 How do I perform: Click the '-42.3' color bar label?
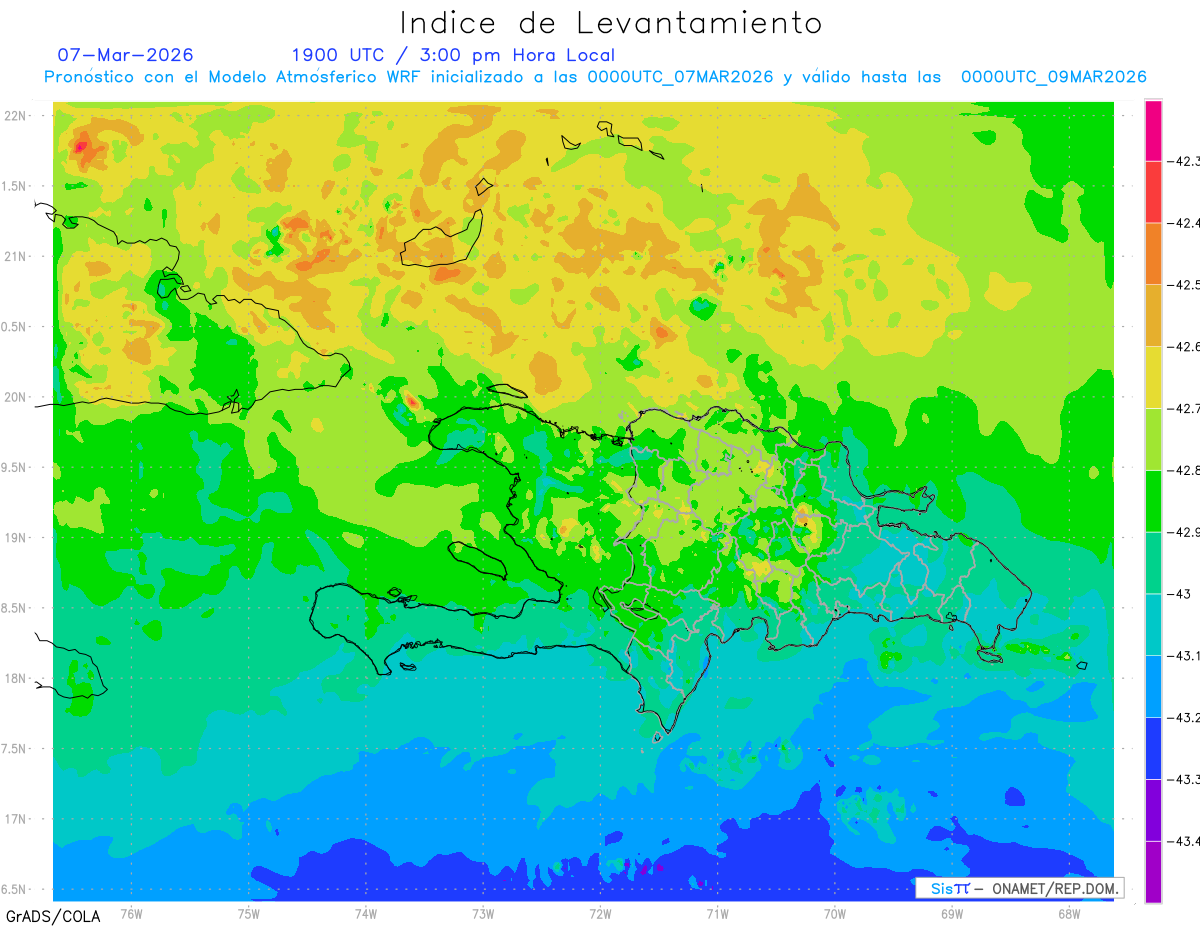coord(1184,161)
